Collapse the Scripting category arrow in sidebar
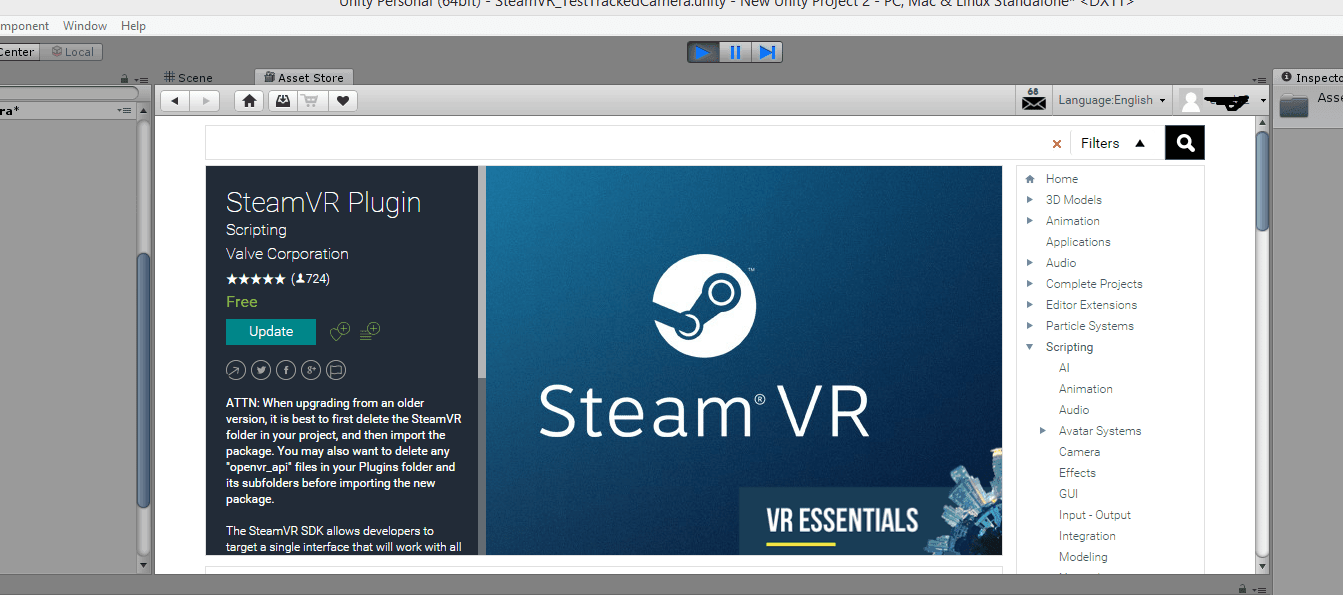Viewport: 1343px width, 595px height. click(1030, 347)
